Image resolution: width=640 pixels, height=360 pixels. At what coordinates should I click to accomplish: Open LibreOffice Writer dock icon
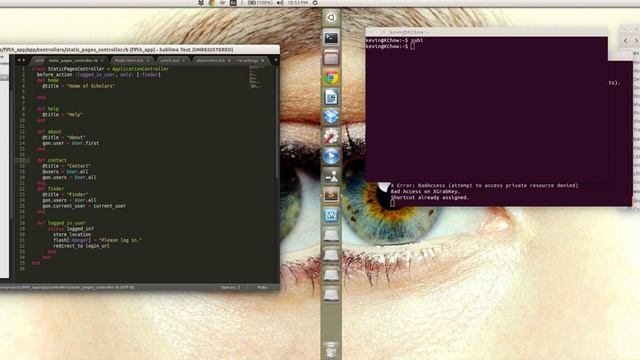[x=331, y=97]
